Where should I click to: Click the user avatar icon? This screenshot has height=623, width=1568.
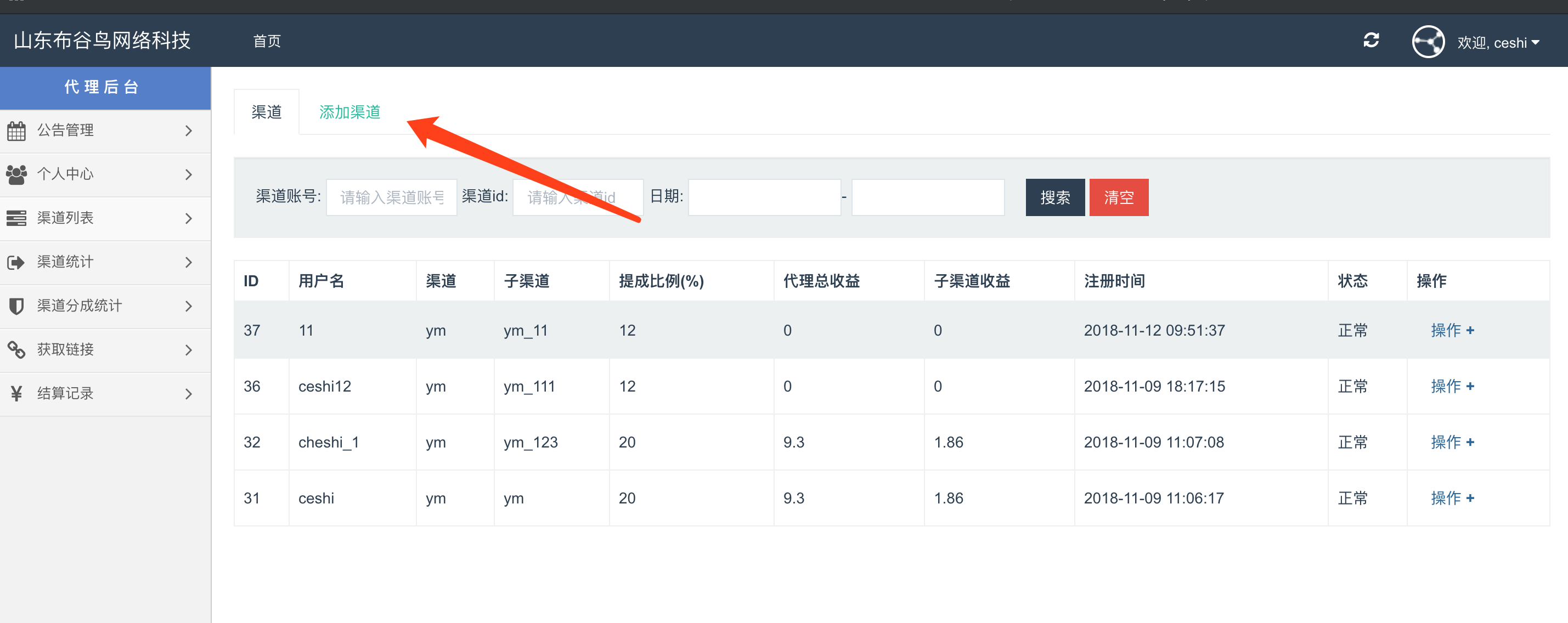point(1428,42)
